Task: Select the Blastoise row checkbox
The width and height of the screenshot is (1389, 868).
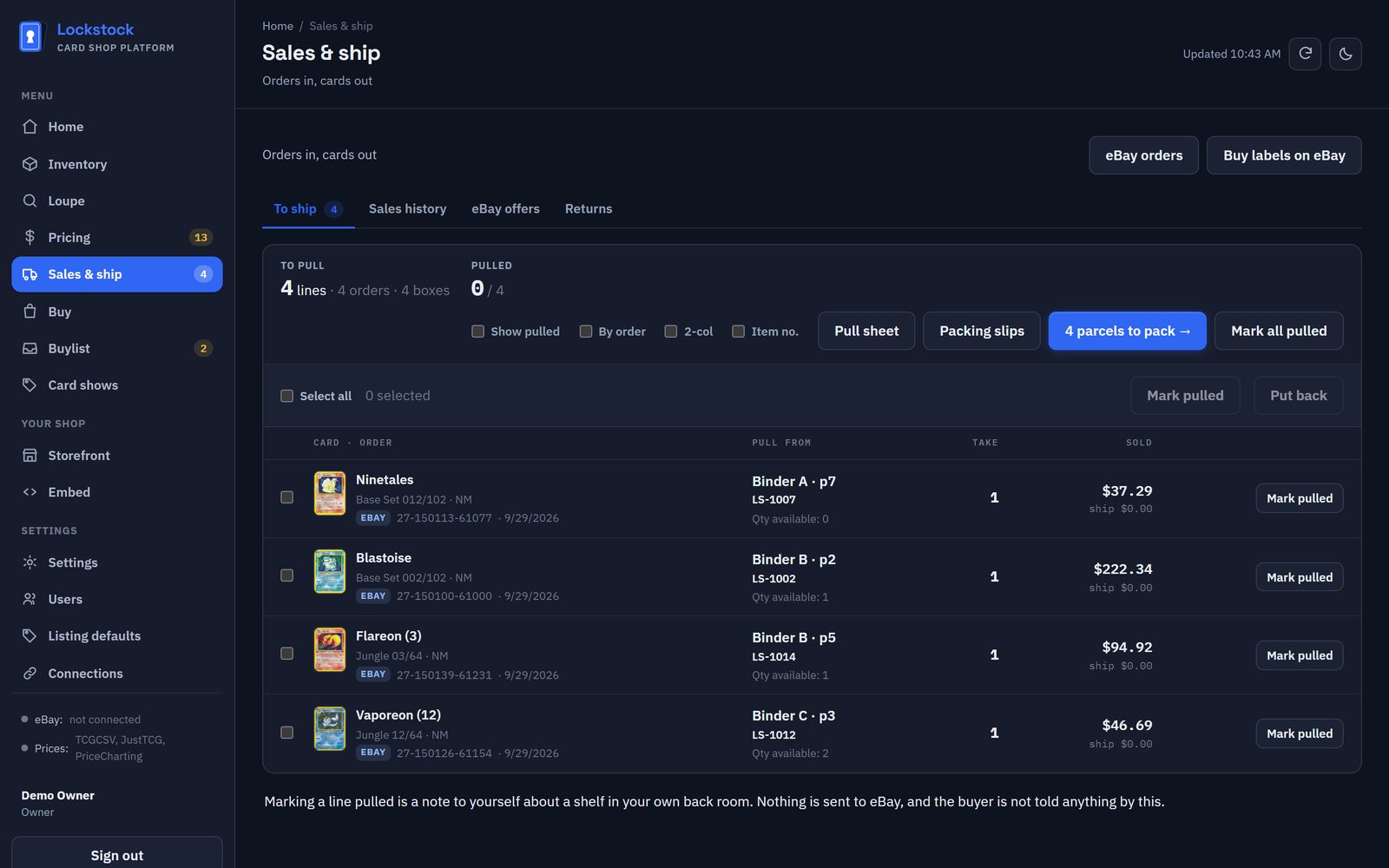Action: (286, 575)
